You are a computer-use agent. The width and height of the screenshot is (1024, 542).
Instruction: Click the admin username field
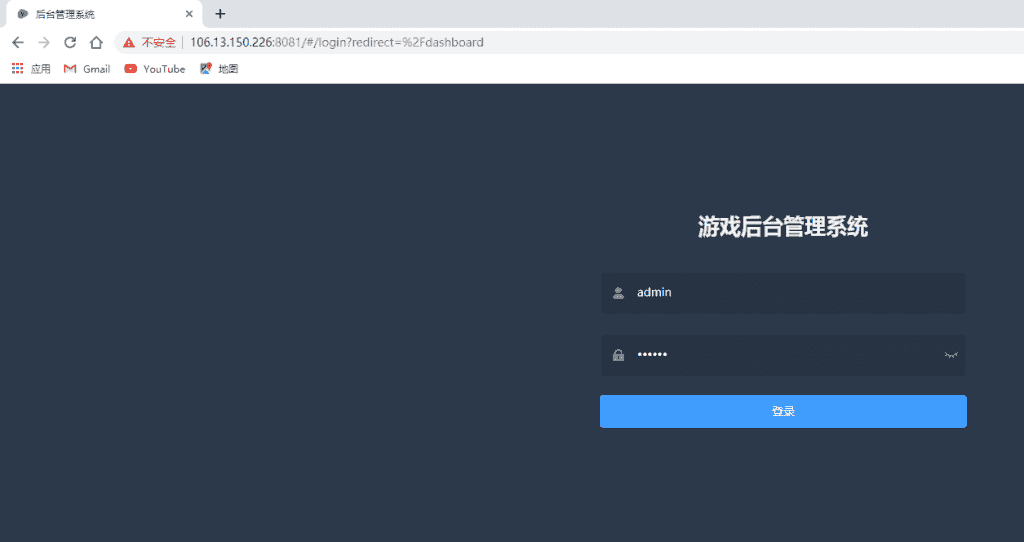(783, 293)
